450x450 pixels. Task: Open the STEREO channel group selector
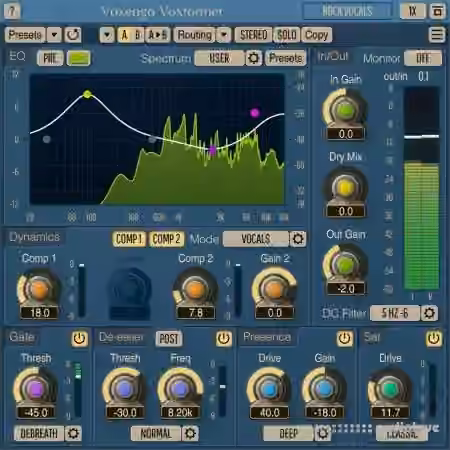(253, 35)
